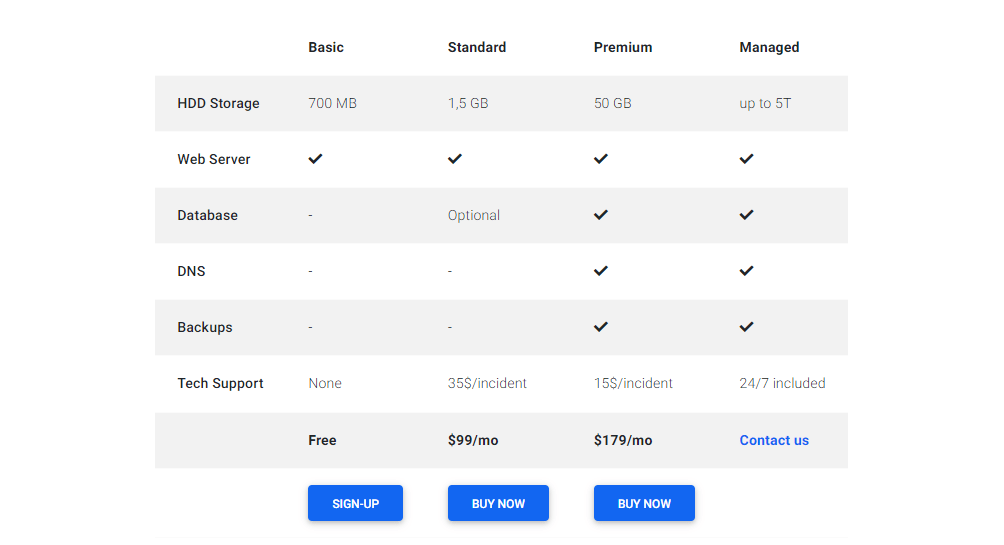Screen dimensions: 1004x545
Task: Click the Web Server checkmark for Standard
Action: tap(455, 159)
